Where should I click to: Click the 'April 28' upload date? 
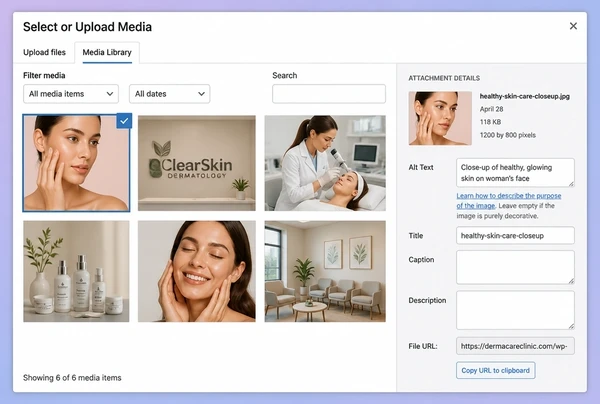tap(491, 109)
